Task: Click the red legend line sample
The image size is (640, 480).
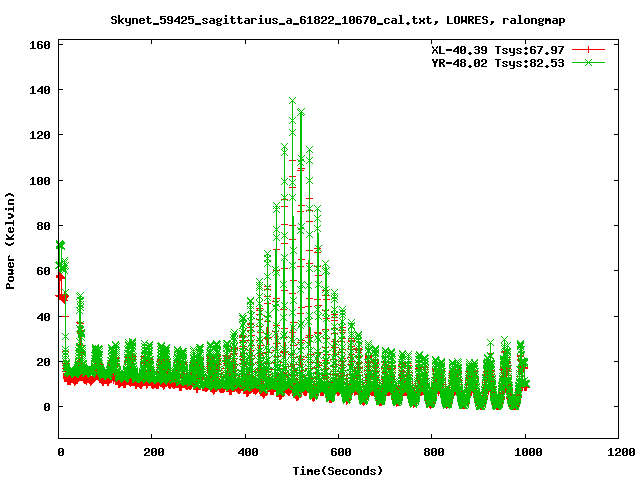Action: 588,50
